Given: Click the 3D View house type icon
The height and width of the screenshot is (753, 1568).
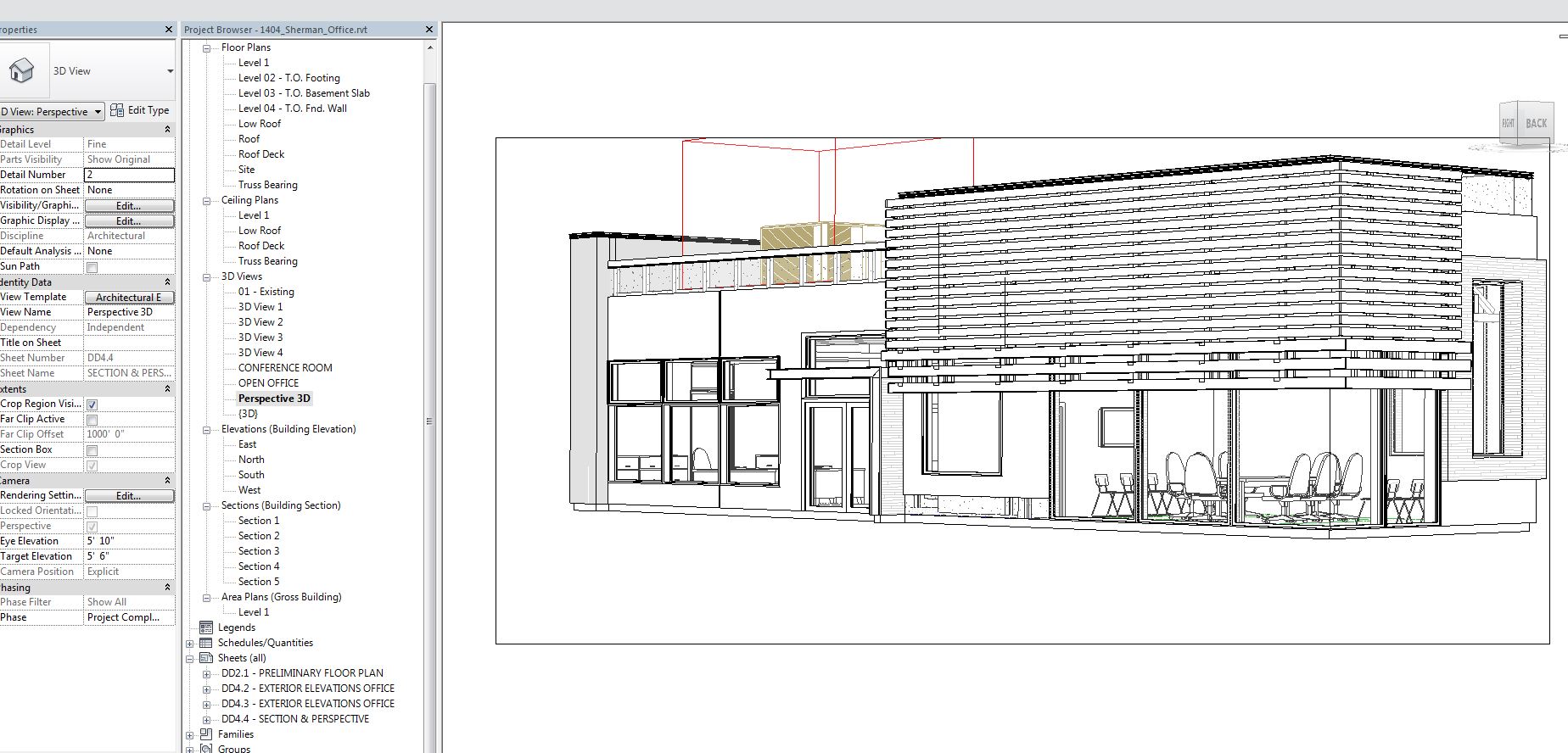Looking at the screenshot, I should click(x=22, y=70).
